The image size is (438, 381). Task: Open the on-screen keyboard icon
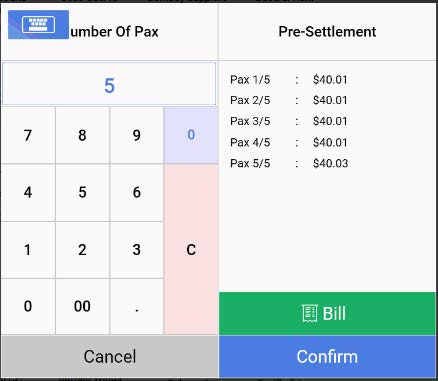click(x=38, y=25)
